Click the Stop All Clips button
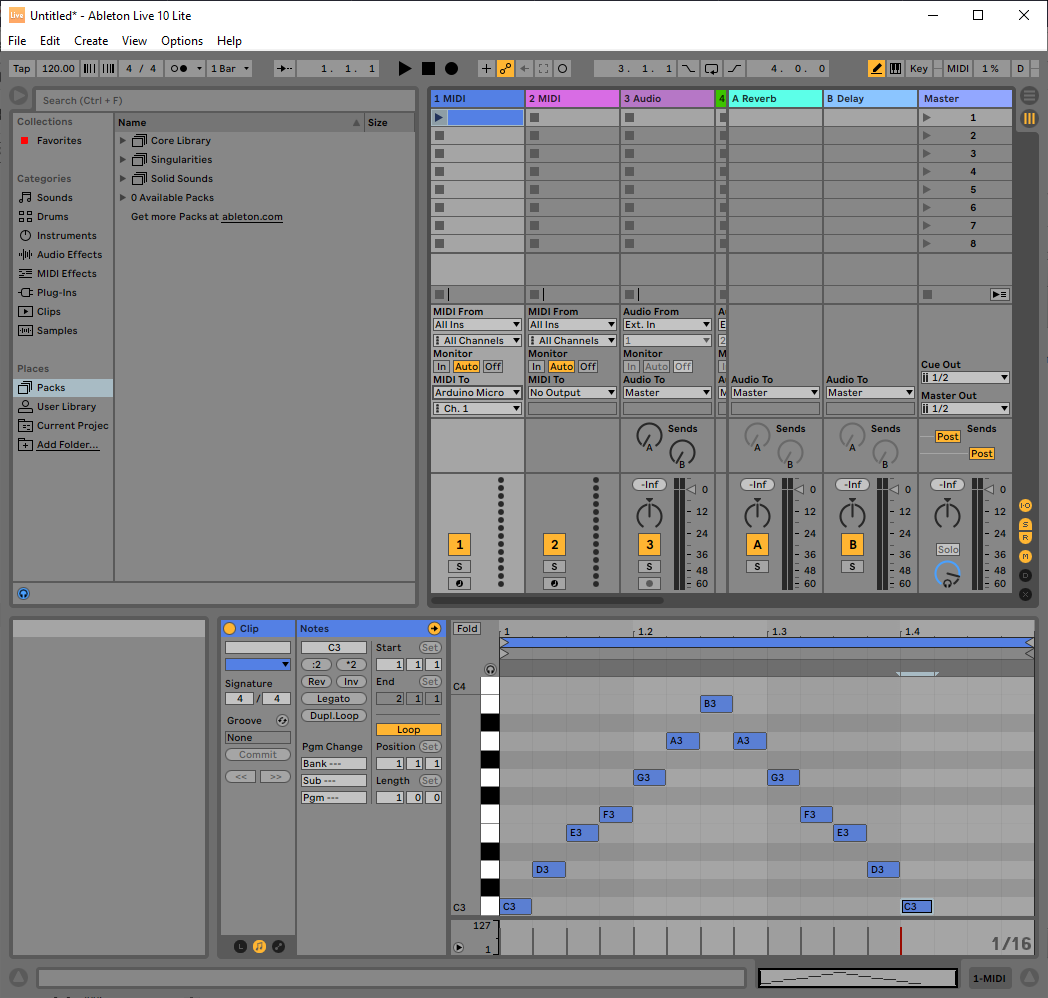 click(928, 294)
